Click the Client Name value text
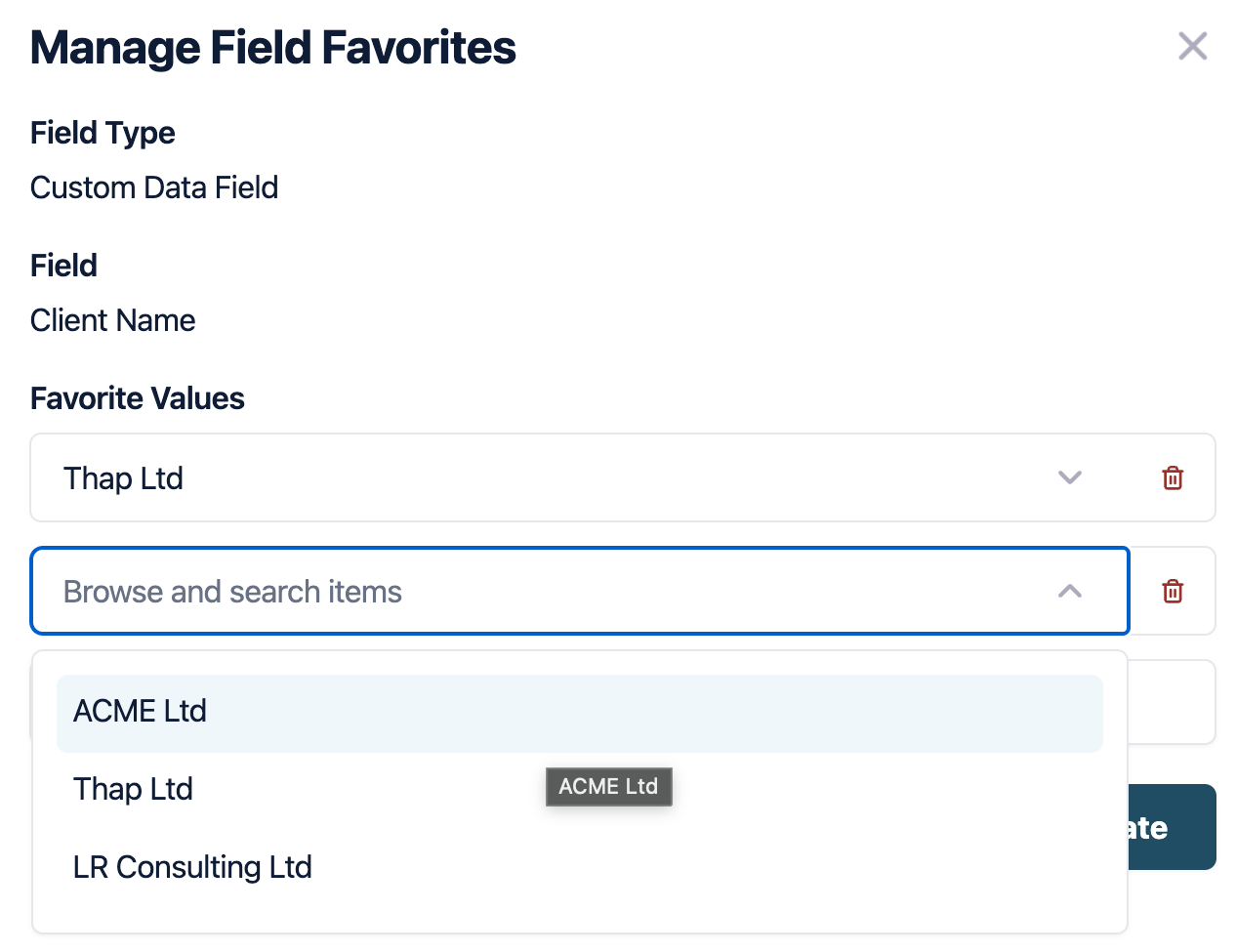Screen dimensions: 1236x952 coord(112,320)
